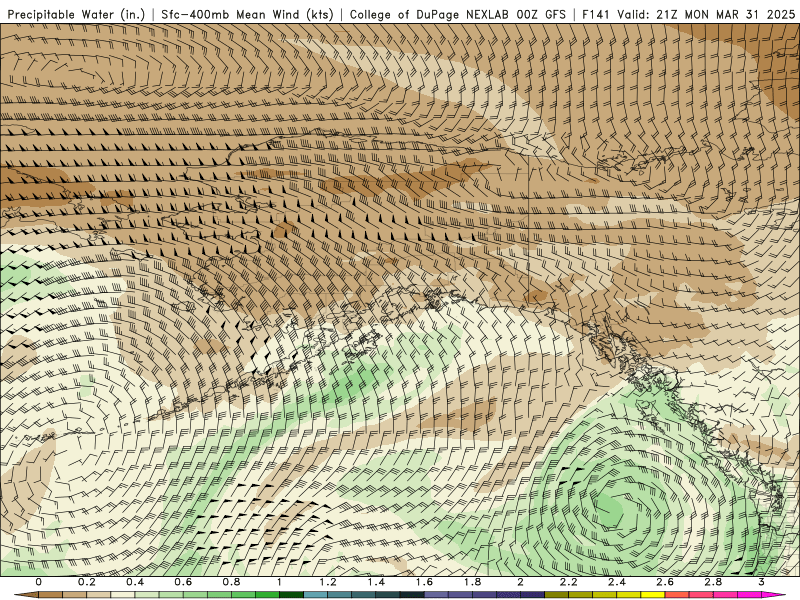Click the colorbar label '1.8'

[x=472, y=582]
